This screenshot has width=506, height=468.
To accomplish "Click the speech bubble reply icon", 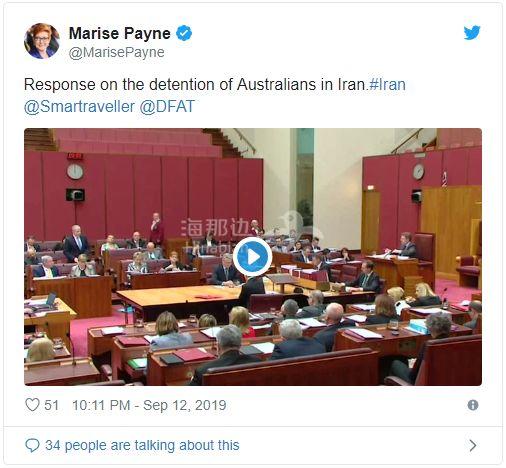I will (32, 445).
